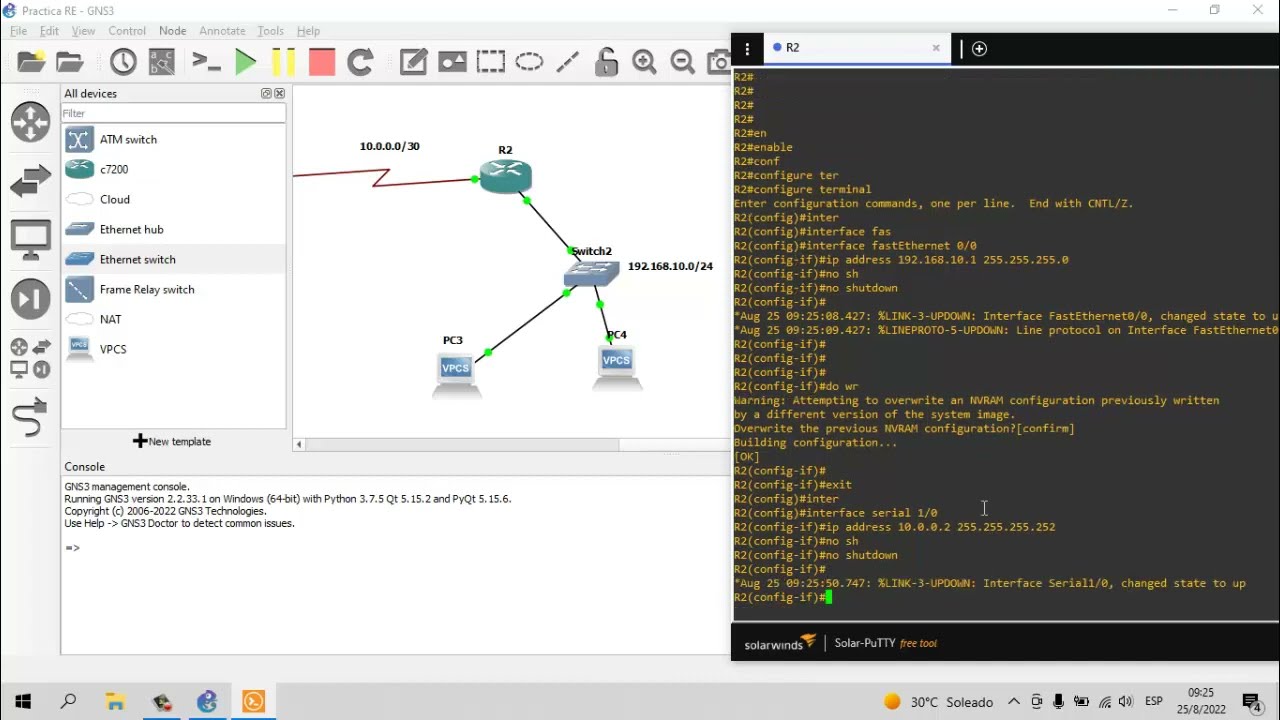Open the Solar-PuTTY taskbar icon
The image size is (1280, 720).
click(253, 702)
